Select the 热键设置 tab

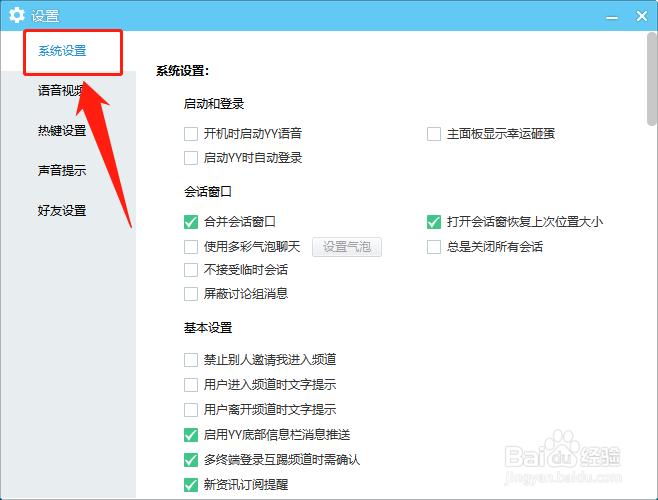[x=62, y=131]
